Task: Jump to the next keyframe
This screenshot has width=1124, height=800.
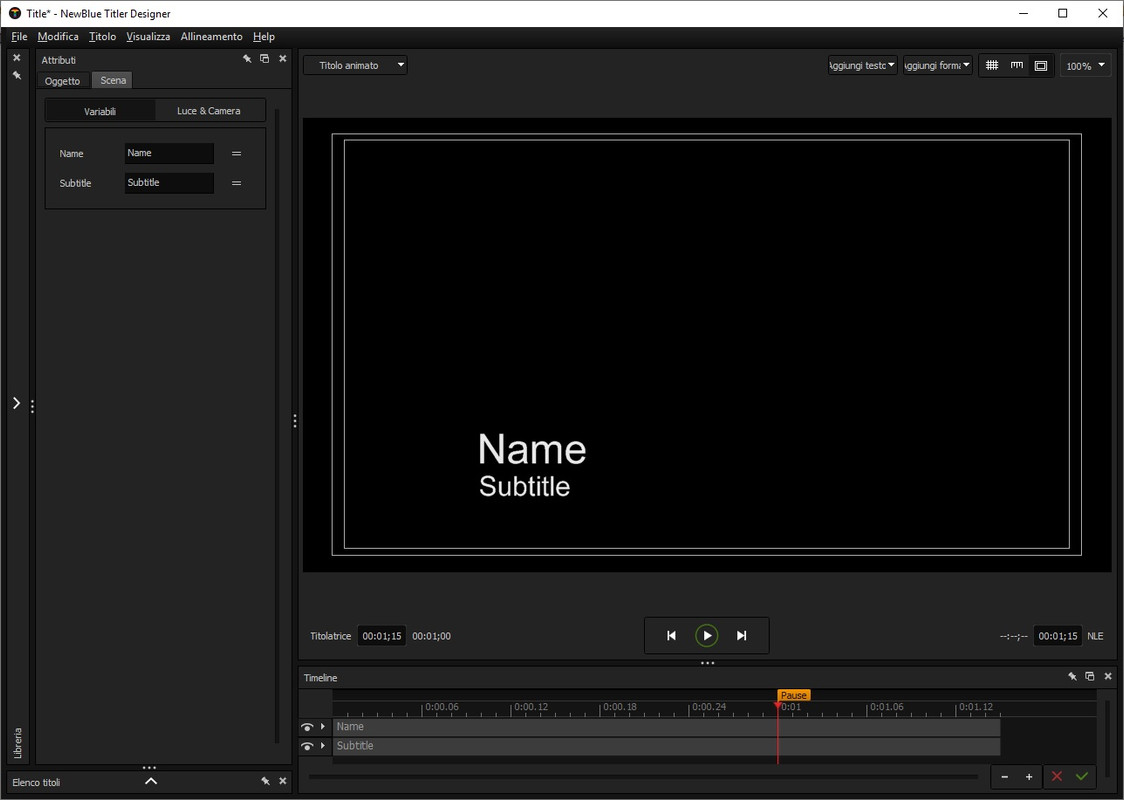Action: pos(742,636)
